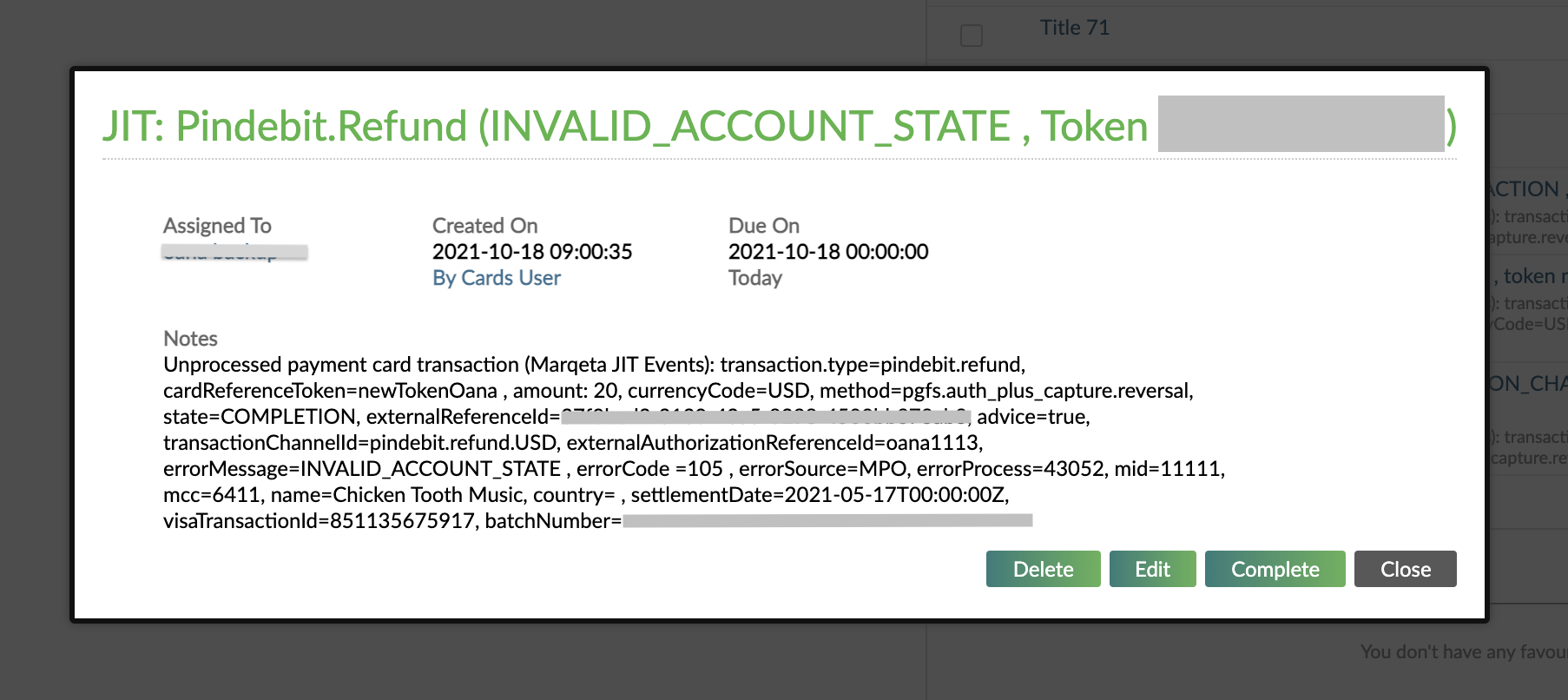The width and height of the screenshot is (1568, 700).
Task: Open the By Cards User link
Action: tap(497, 278)
